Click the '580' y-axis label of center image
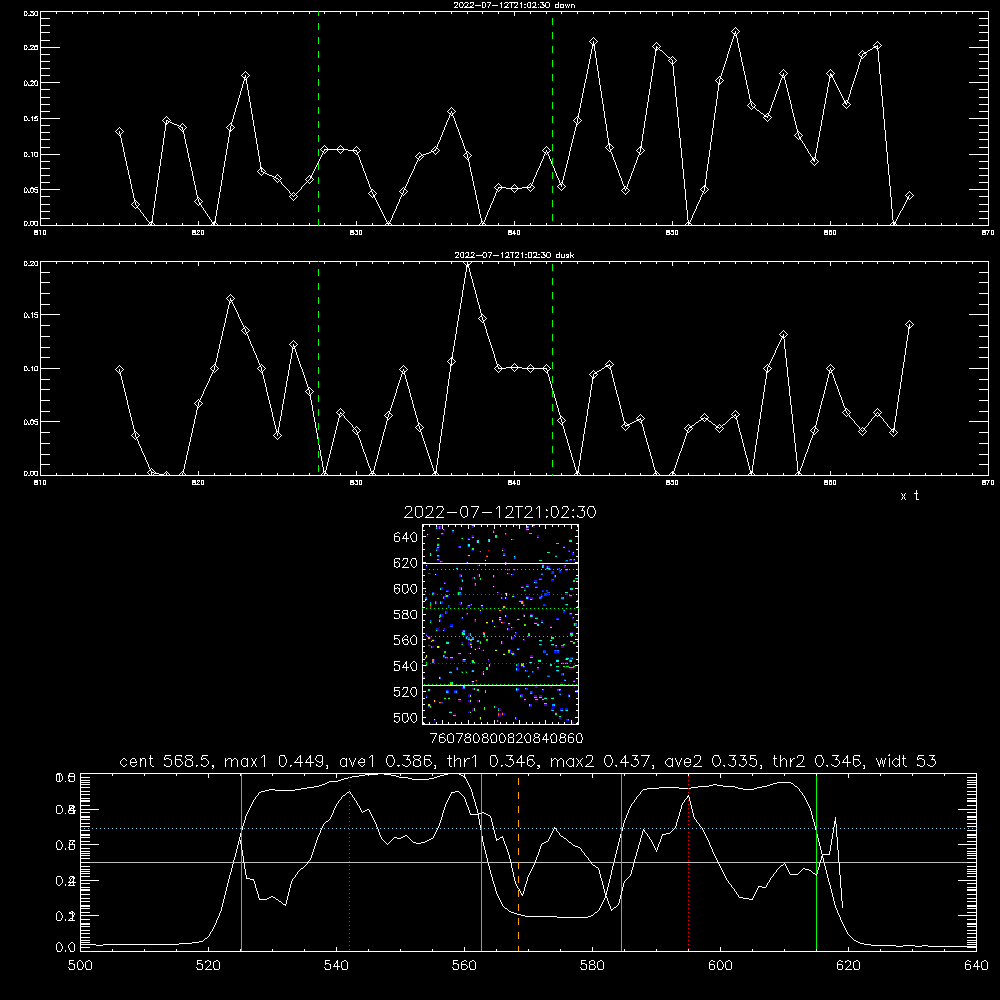This screenshot has height=1000, width=1000. pyautogui.click(x=406, y=615)
